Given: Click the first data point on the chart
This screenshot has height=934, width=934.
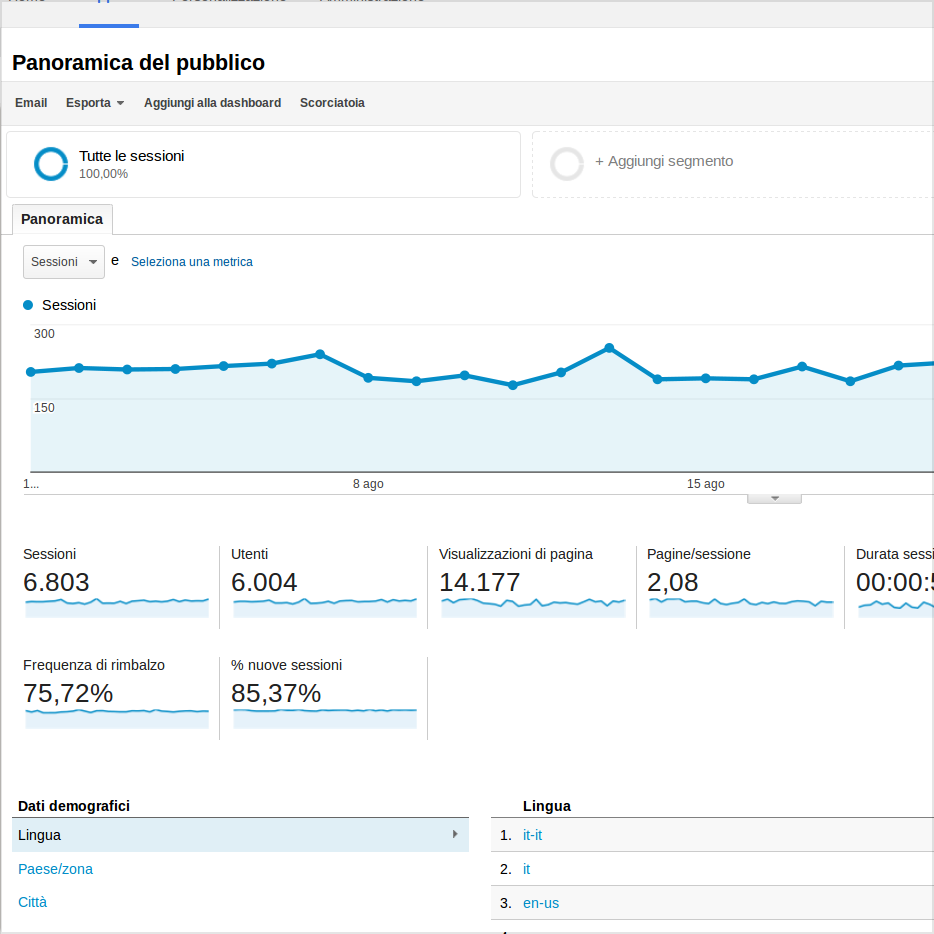Looking at the screenshot, I should (31, 372).
